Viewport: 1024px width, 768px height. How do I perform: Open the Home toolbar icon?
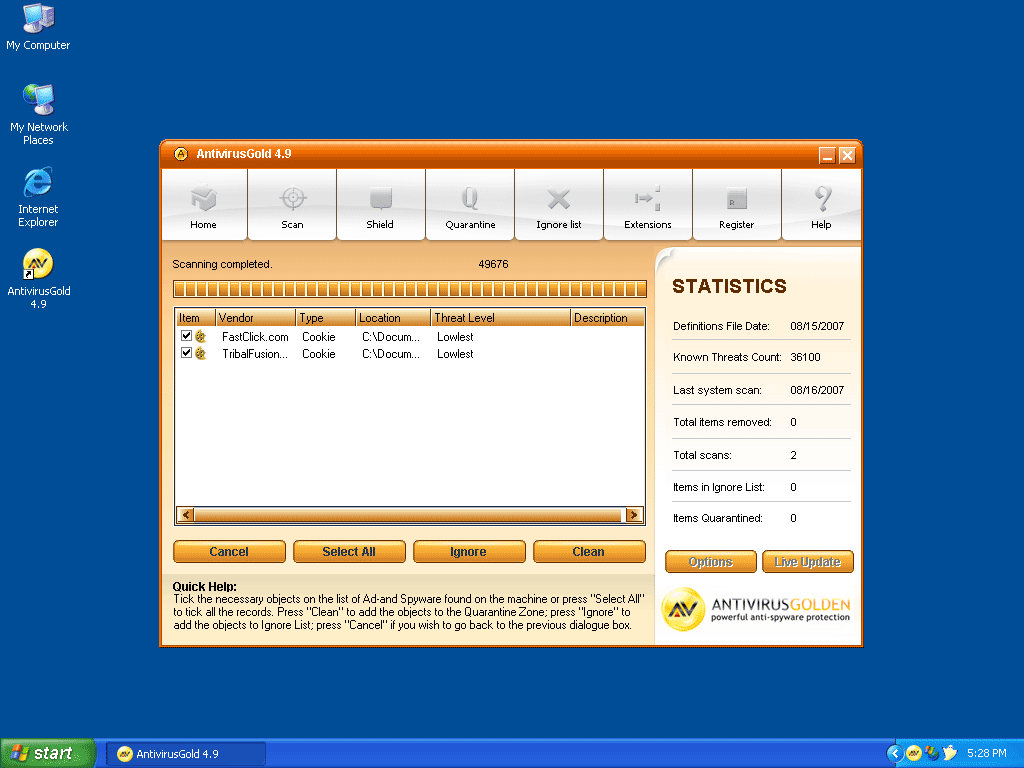204,200
